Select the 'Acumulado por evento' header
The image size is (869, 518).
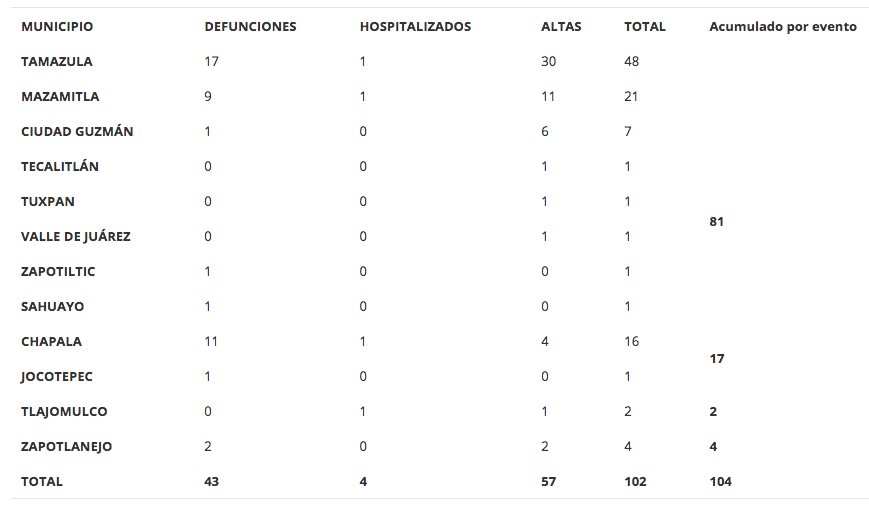coord(782,27)
